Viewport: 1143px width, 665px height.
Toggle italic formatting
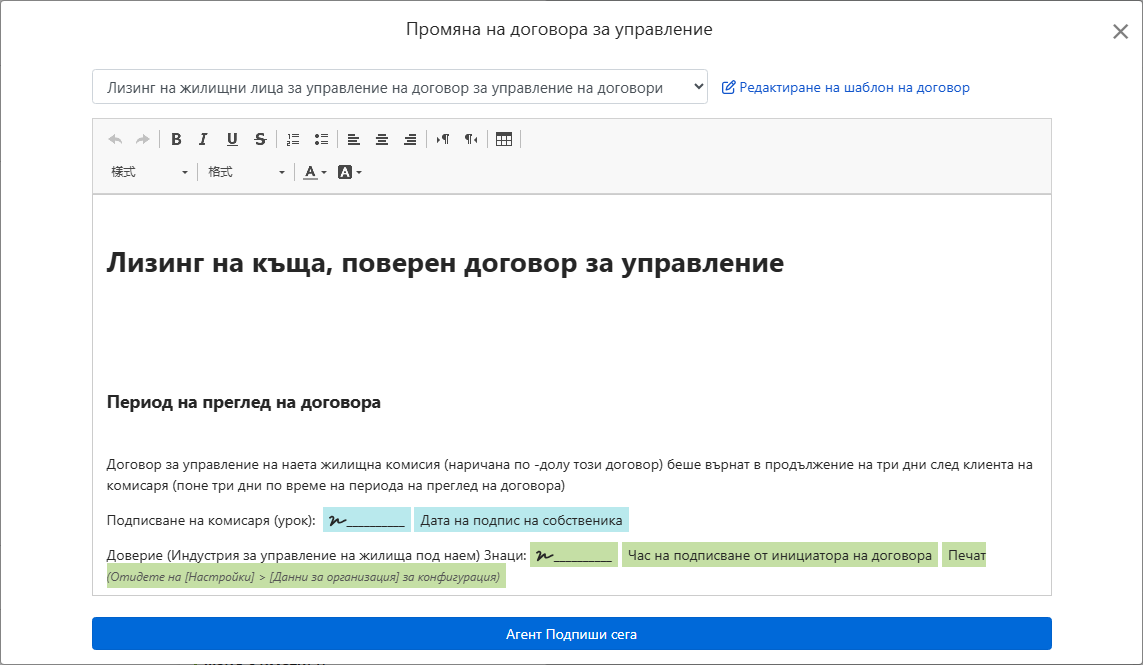[203, 139]
